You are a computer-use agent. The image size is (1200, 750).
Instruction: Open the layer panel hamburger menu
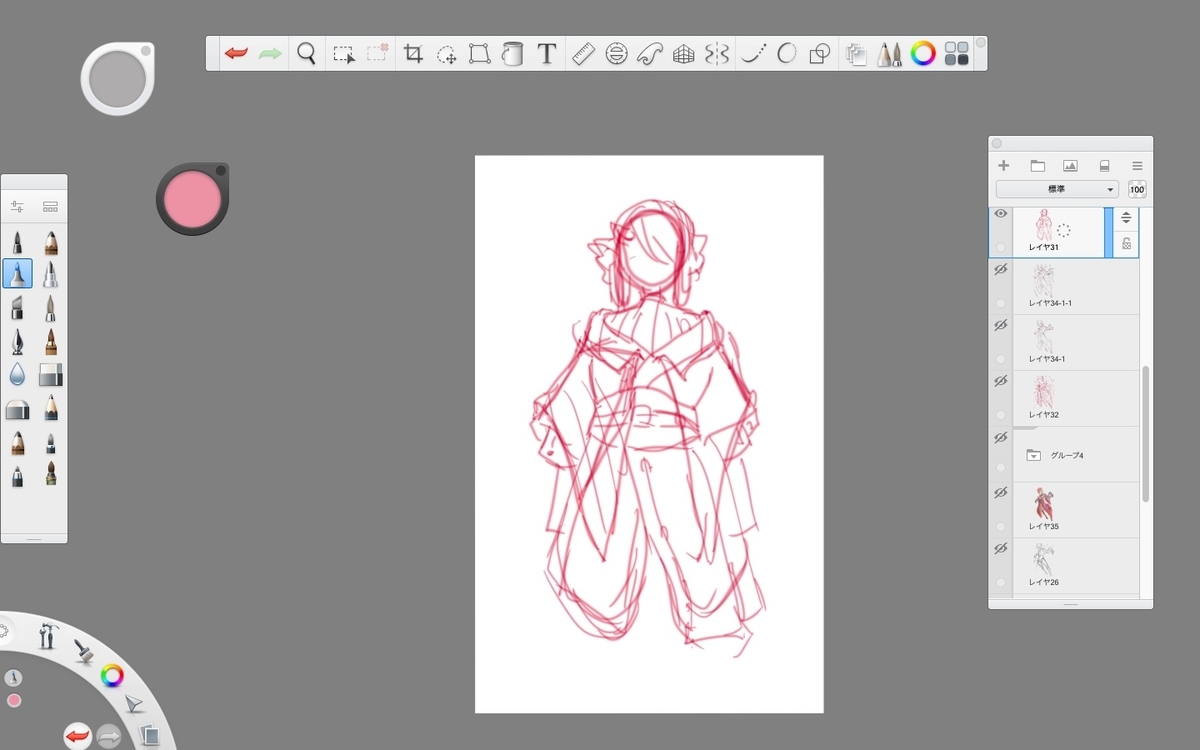pyautogui.click(x=1137, y=166)
